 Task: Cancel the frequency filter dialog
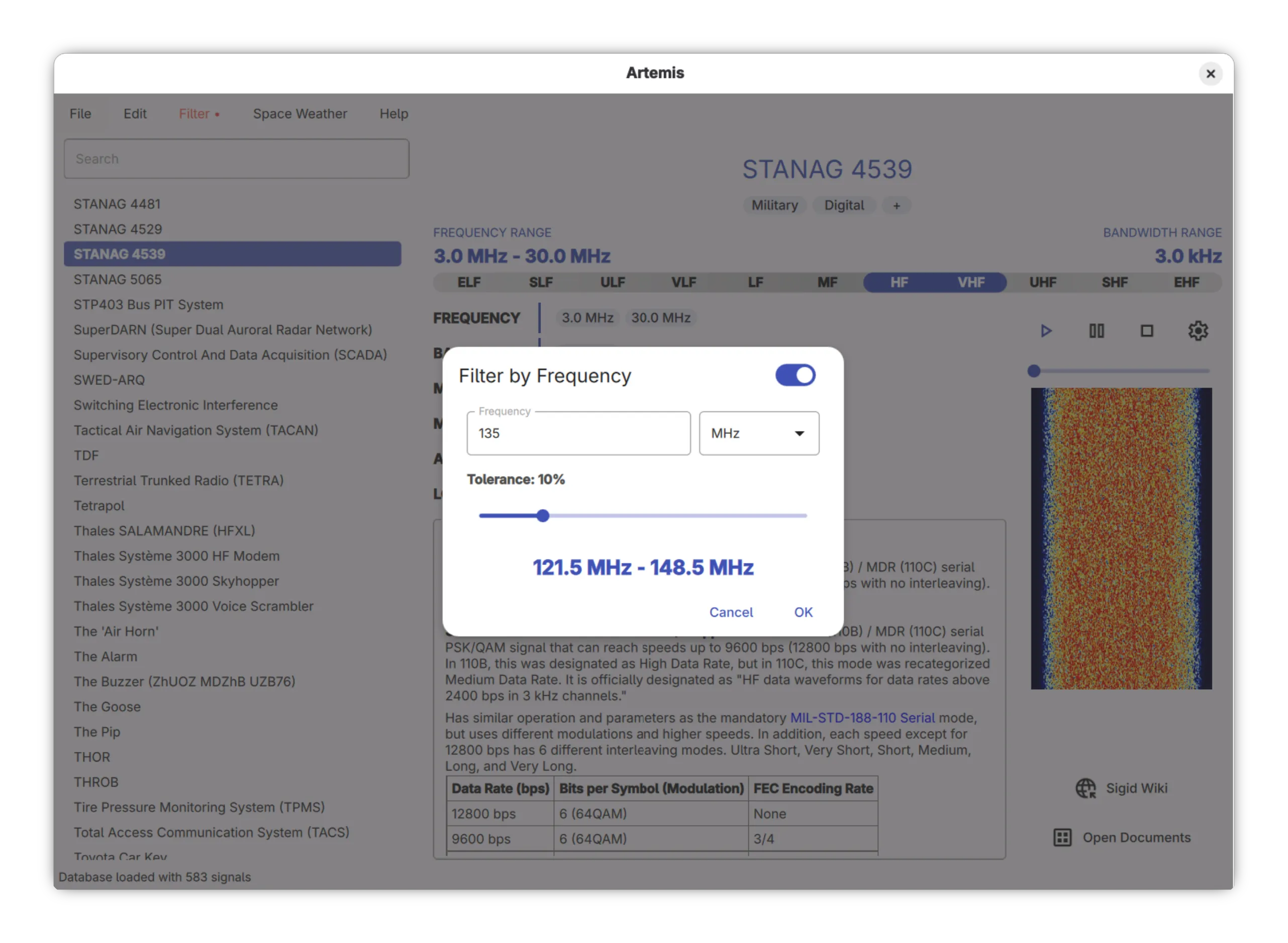coord(731,612)
